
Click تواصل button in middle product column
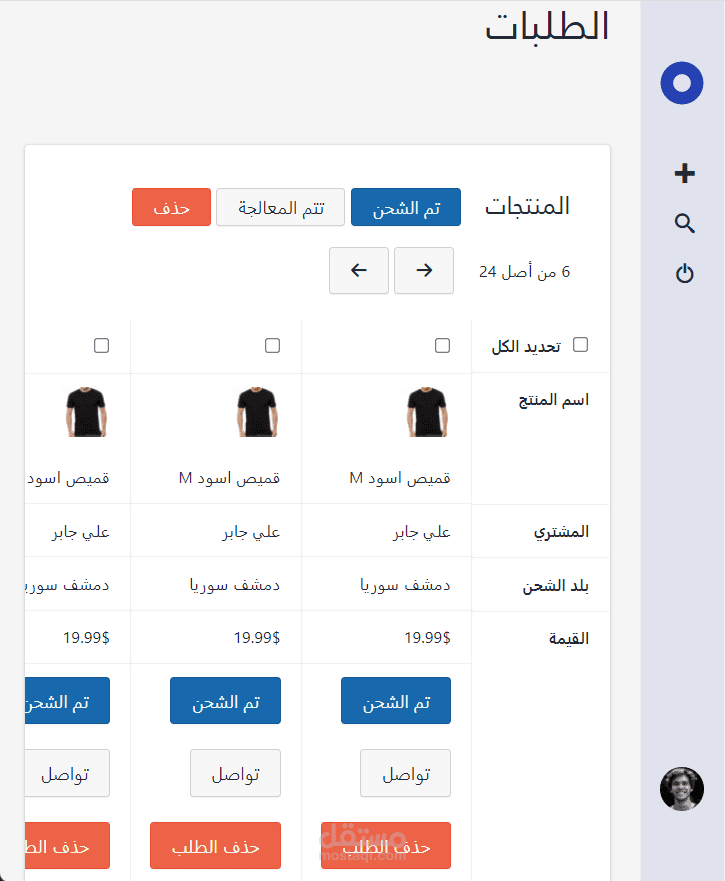point(235,774)
